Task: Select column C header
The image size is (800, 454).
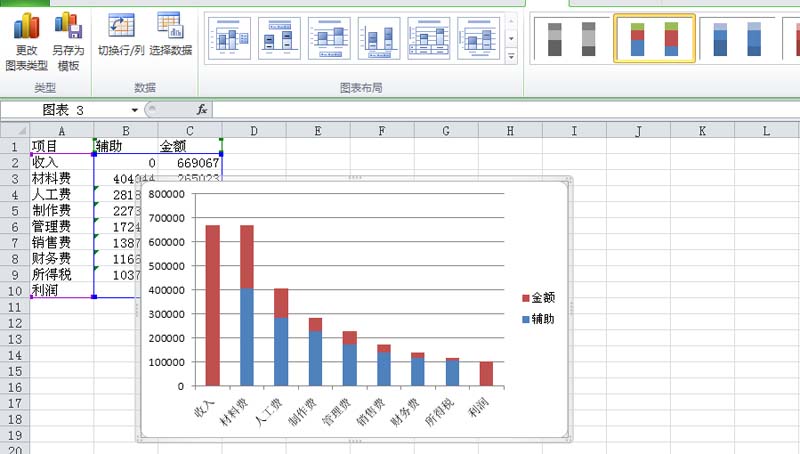Action: [190, 131]
